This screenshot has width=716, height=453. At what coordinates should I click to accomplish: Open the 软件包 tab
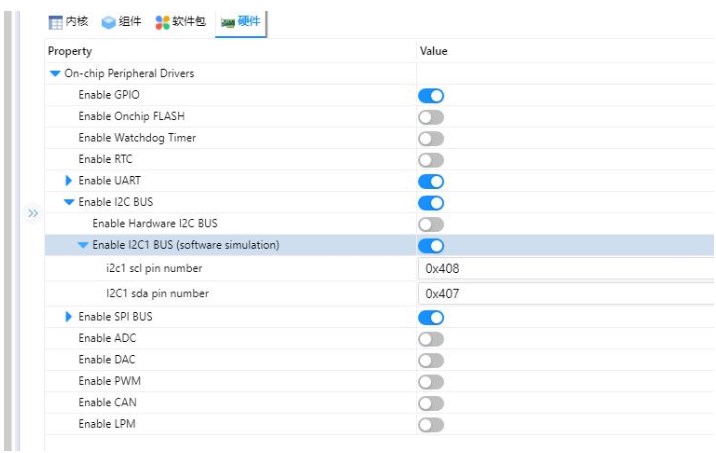tap(189, 22)
